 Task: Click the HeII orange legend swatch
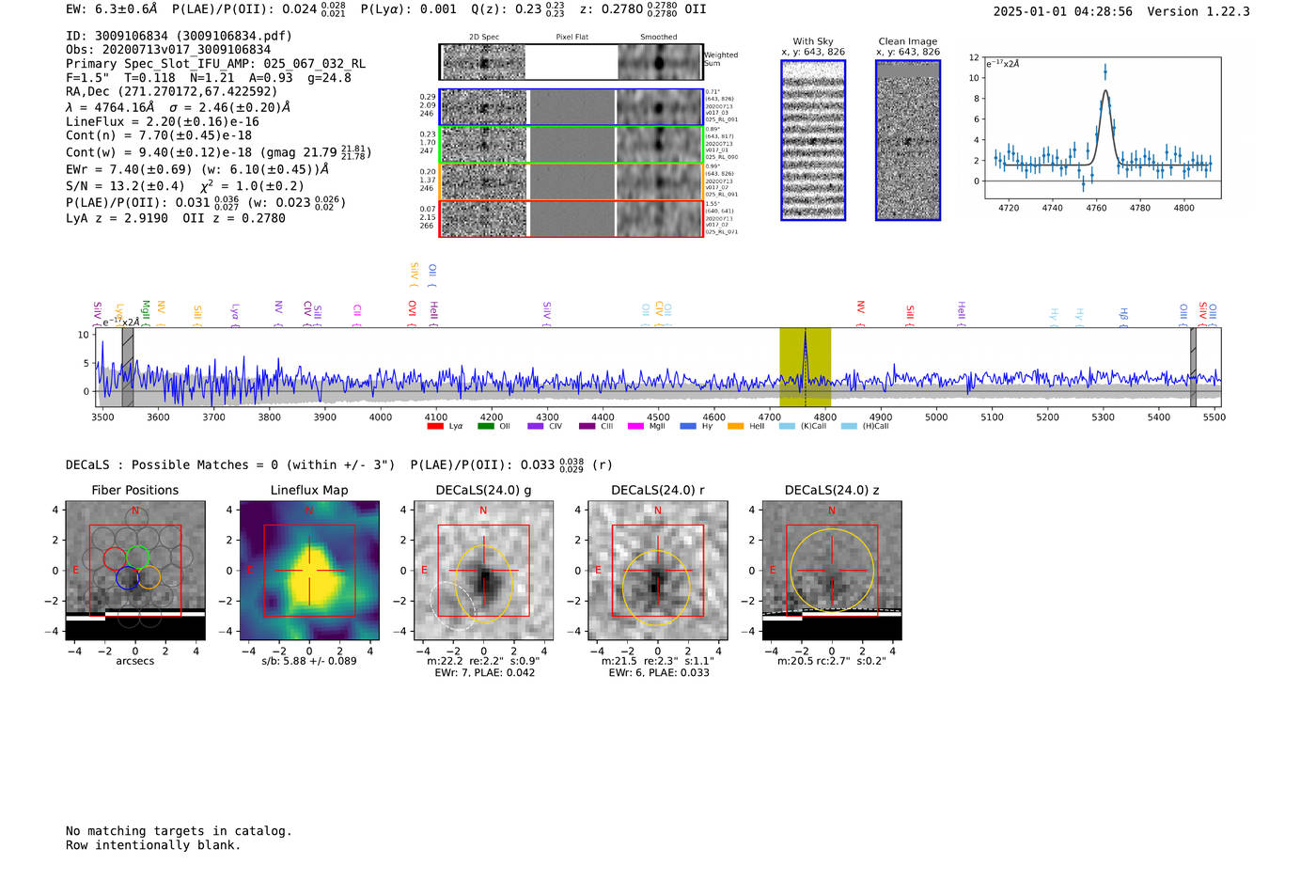[736, 426]
